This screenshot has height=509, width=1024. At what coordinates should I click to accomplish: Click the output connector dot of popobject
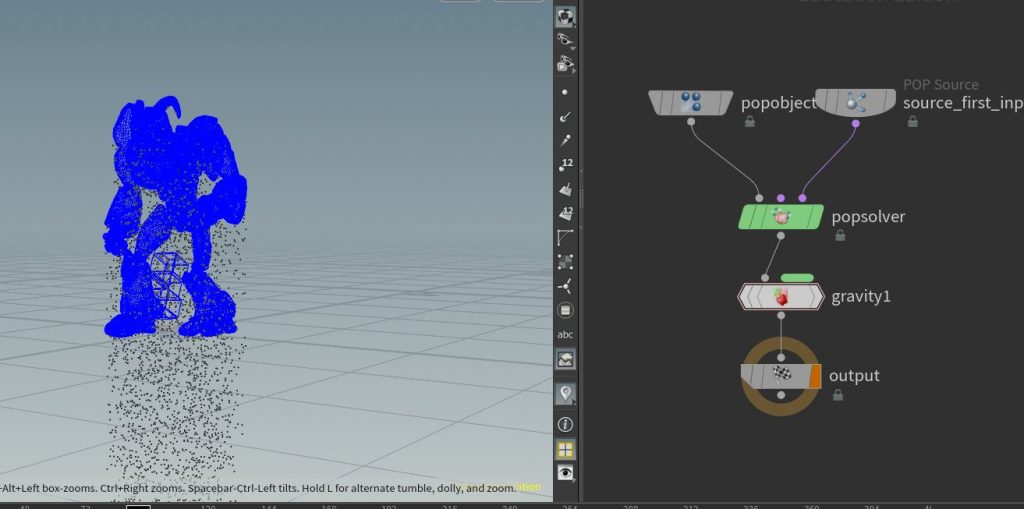(691, 122)
